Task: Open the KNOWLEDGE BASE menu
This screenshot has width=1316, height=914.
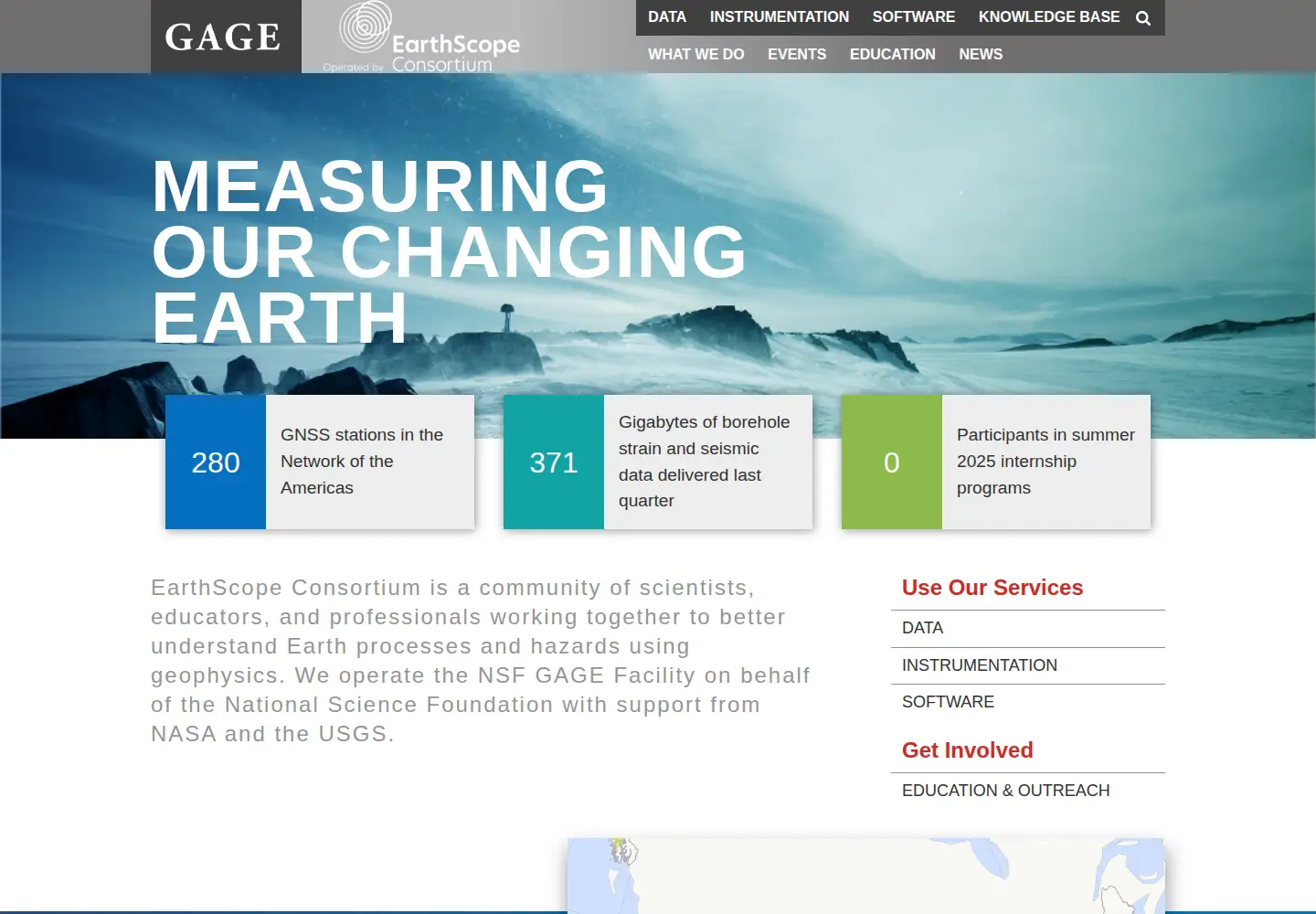Action: [1049, 17]
